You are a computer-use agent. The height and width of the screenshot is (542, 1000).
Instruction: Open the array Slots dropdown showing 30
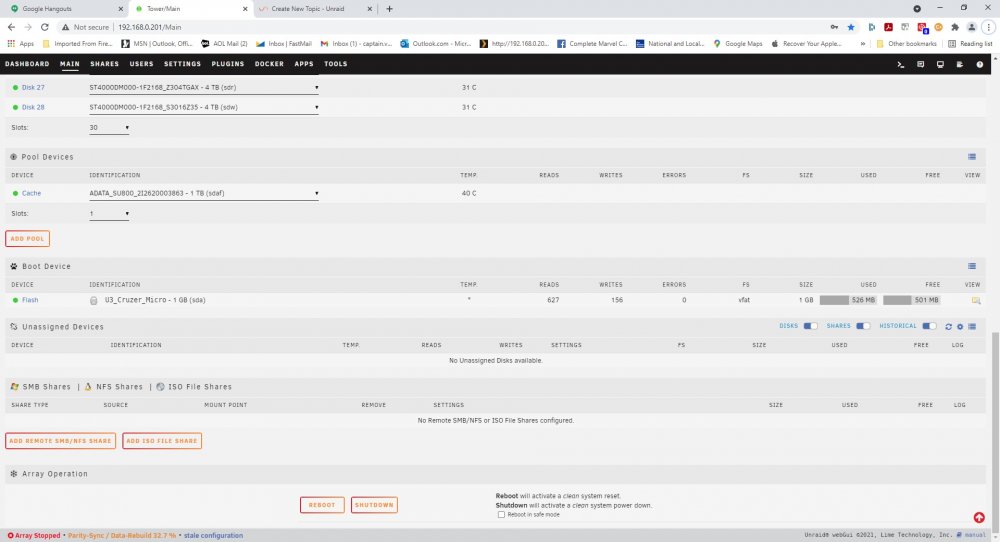(109, 128)
